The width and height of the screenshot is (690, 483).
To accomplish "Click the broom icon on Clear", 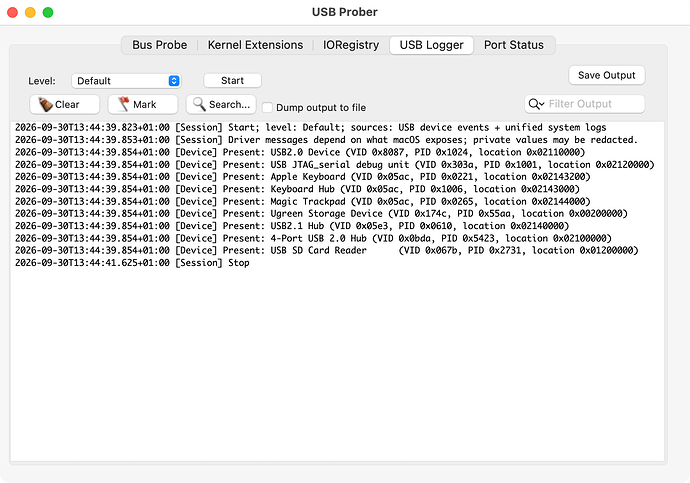I will pyautogui.click(x=45, y=104).
